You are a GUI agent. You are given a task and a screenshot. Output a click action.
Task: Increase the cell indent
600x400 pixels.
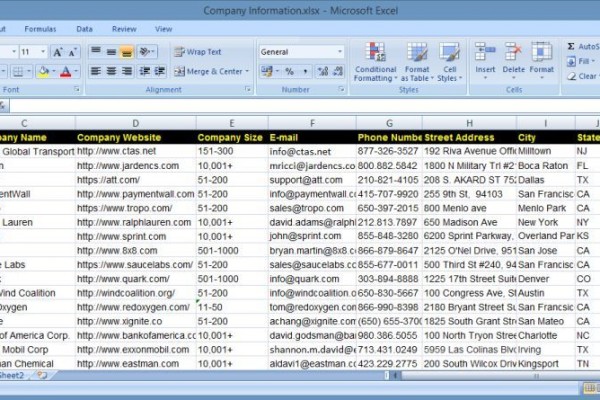click(160, 71)
